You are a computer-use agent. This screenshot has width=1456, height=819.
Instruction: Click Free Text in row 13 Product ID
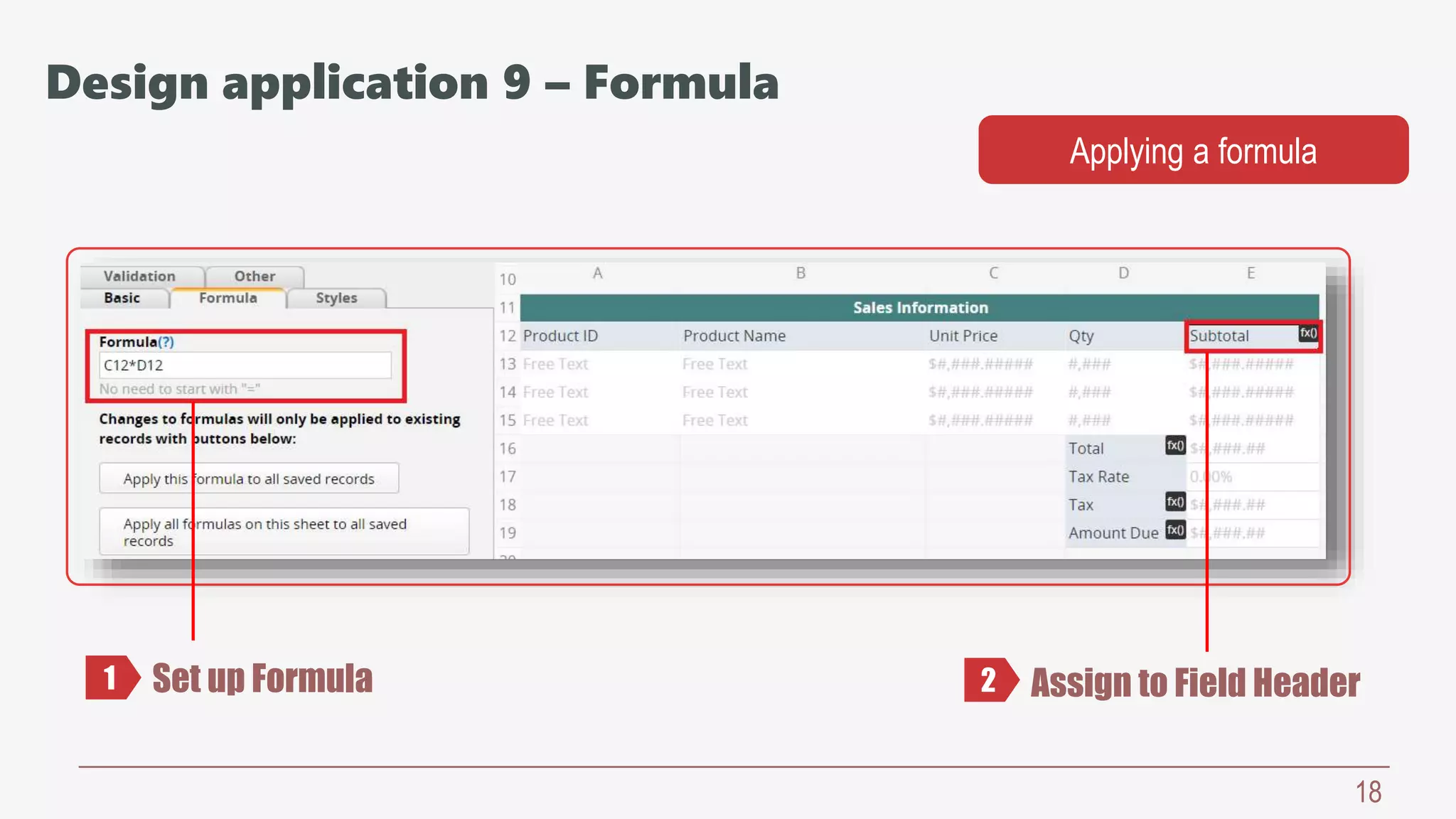click(556, 364)
